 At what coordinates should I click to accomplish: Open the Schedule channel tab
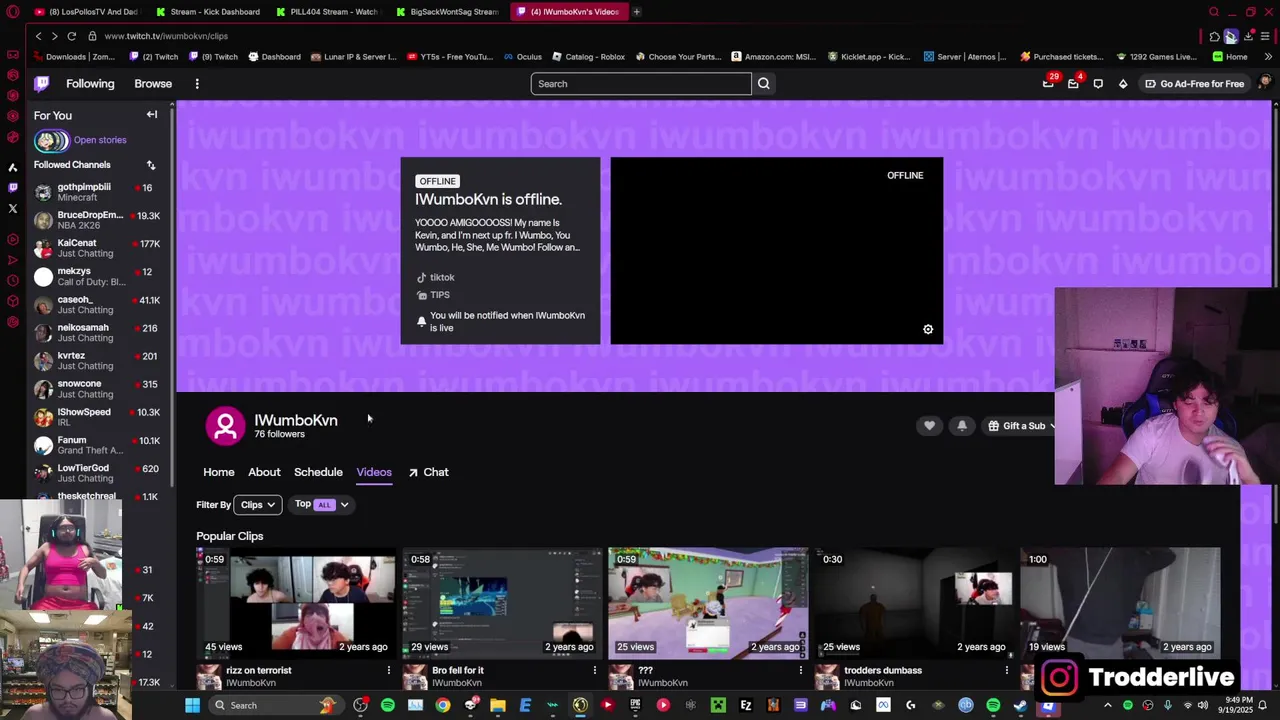(x=318, y=472)
